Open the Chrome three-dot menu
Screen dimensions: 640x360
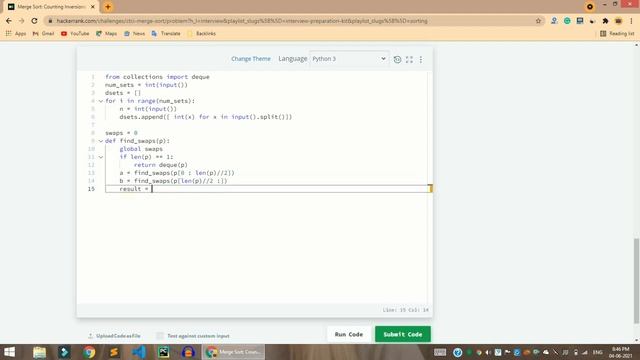[631, 21]
